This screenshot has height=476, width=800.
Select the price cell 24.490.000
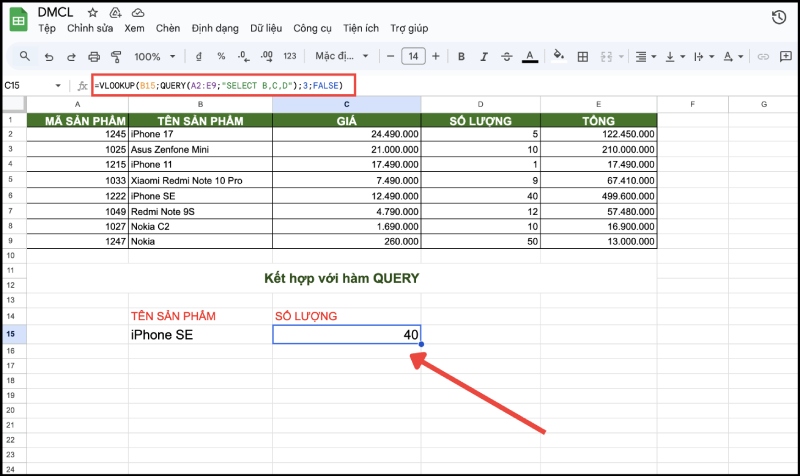[x=347, y=134]
